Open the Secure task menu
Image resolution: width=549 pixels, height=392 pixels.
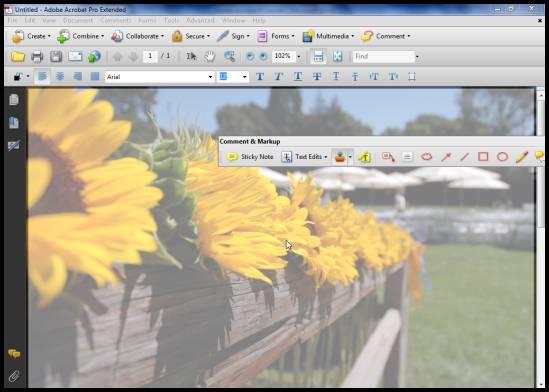(x=191, y=36)
